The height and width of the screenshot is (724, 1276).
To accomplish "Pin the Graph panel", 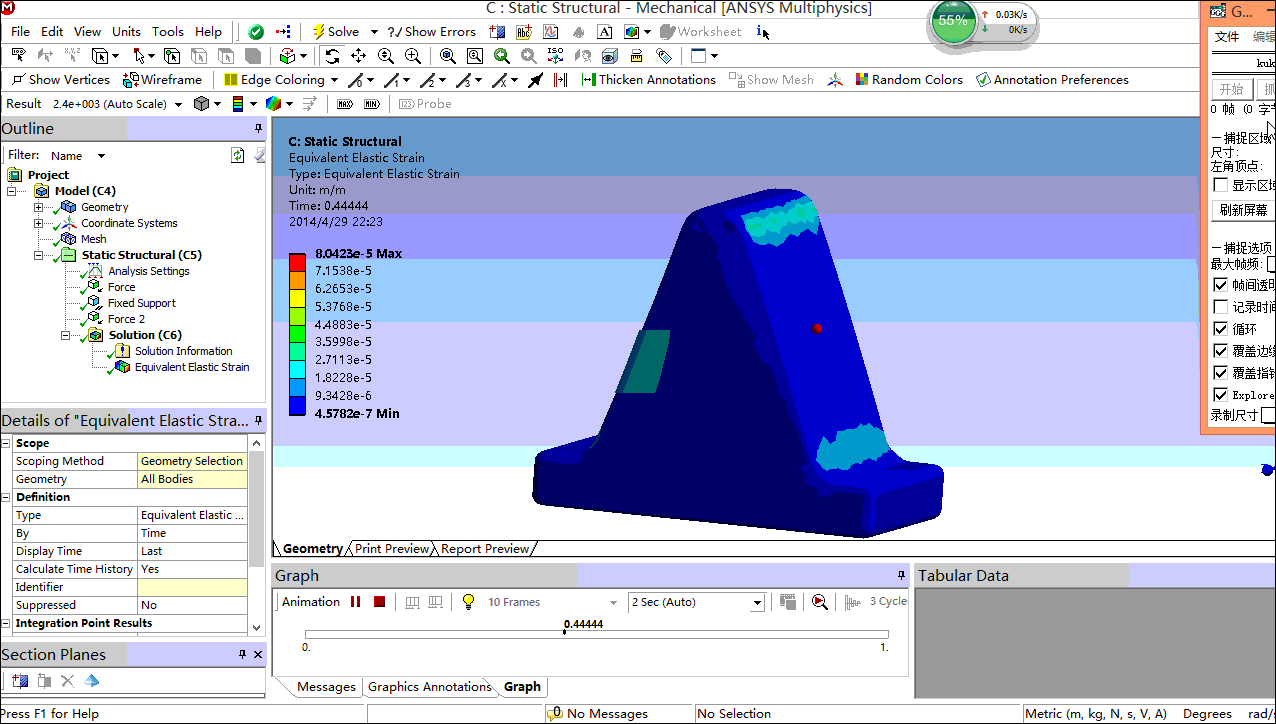I will point(901,576).
